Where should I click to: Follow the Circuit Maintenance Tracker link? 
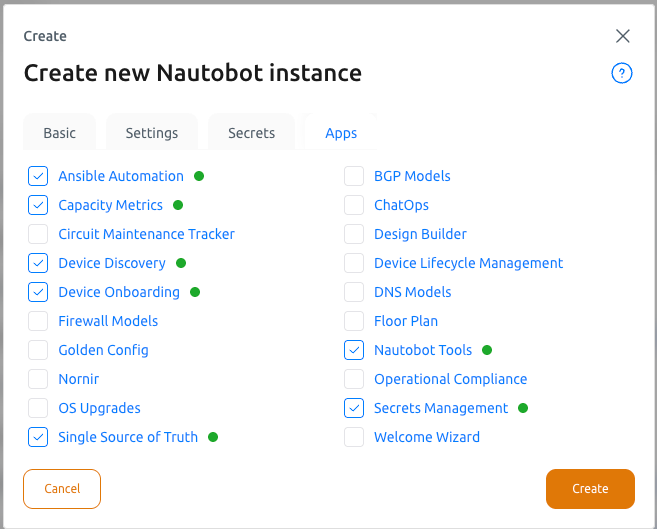click(147, 234)
